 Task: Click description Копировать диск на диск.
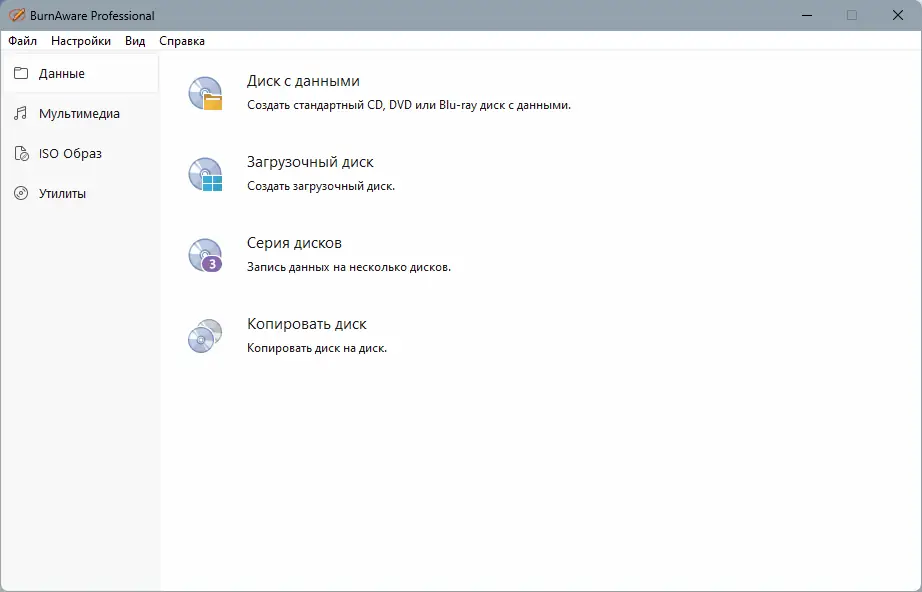(317, 349)
